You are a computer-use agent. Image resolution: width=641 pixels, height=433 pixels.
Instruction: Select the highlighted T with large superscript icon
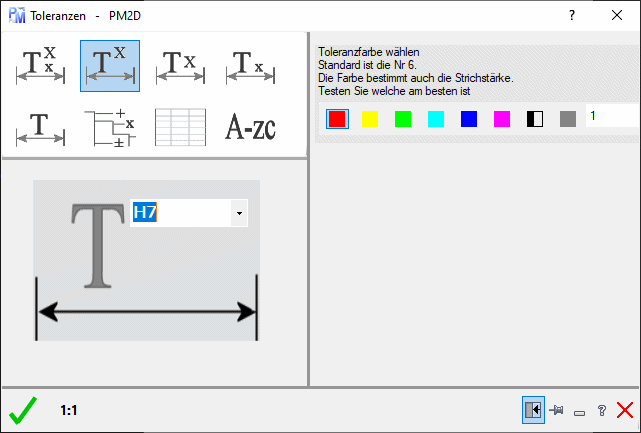click(109, 65)
